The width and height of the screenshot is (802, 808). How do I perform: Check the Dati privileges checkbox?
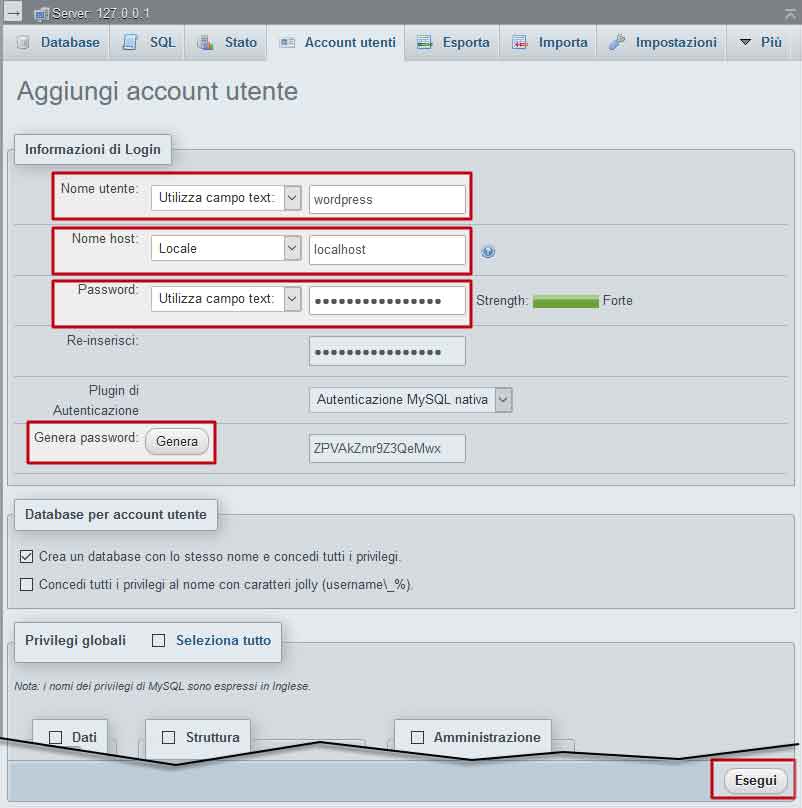click(x=55, y=737)
